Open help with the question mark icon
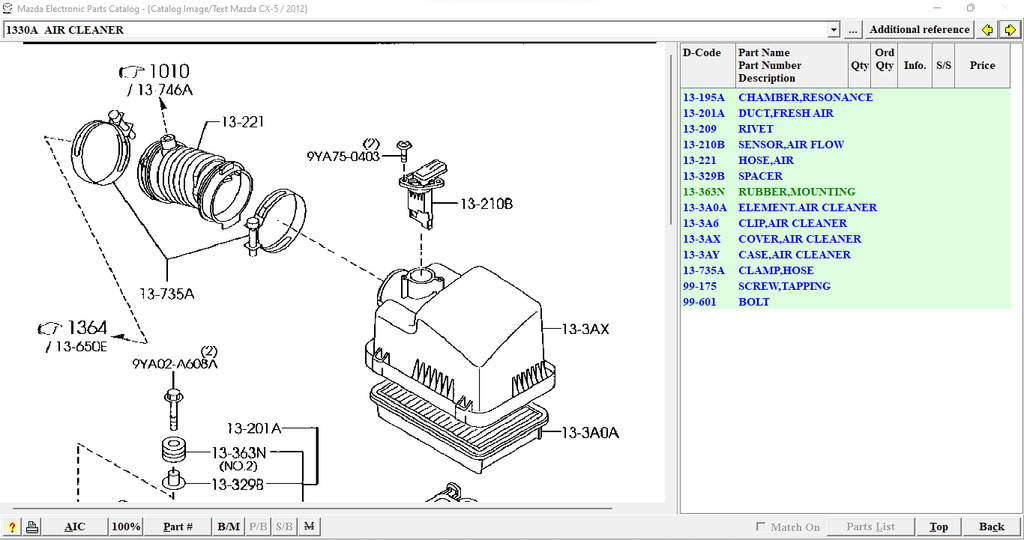Screen dimensions: 1024x540 point(12,527)
